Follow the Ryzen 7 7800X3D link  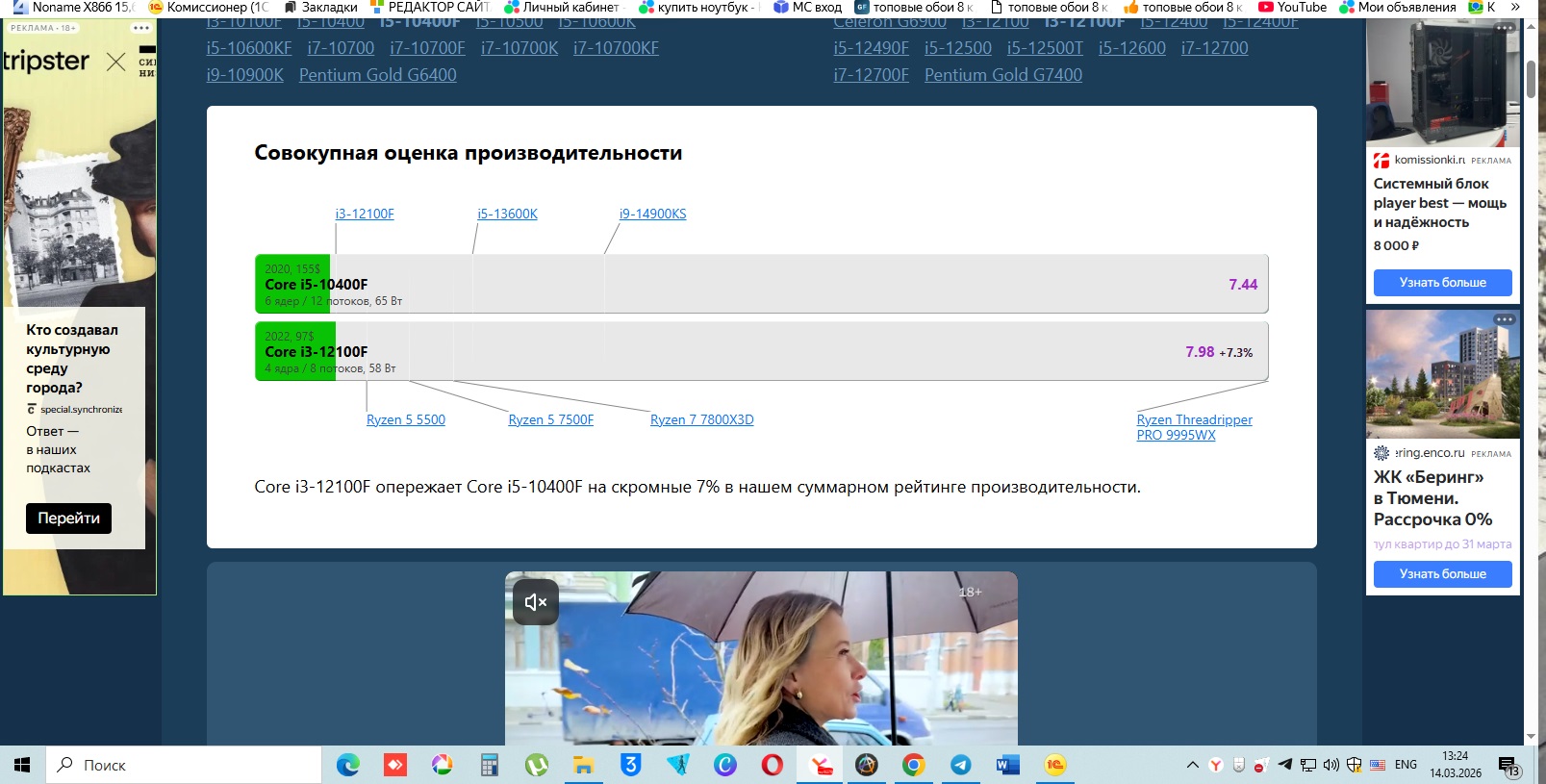click(701, 419)
